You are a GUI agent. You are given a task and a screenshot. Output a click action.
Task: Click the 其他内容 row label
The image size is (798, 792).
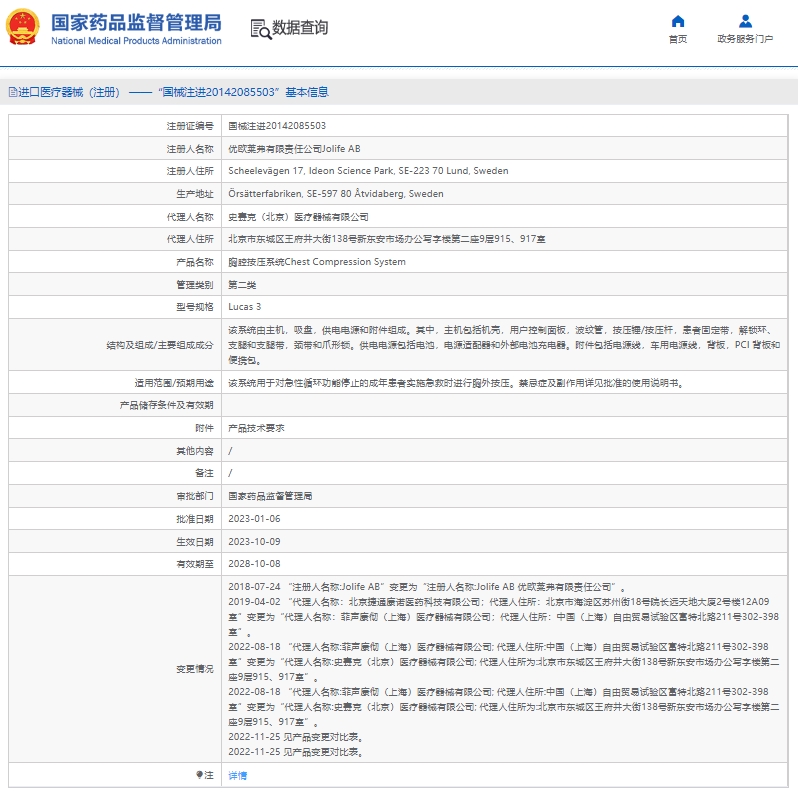click(195, 451)
